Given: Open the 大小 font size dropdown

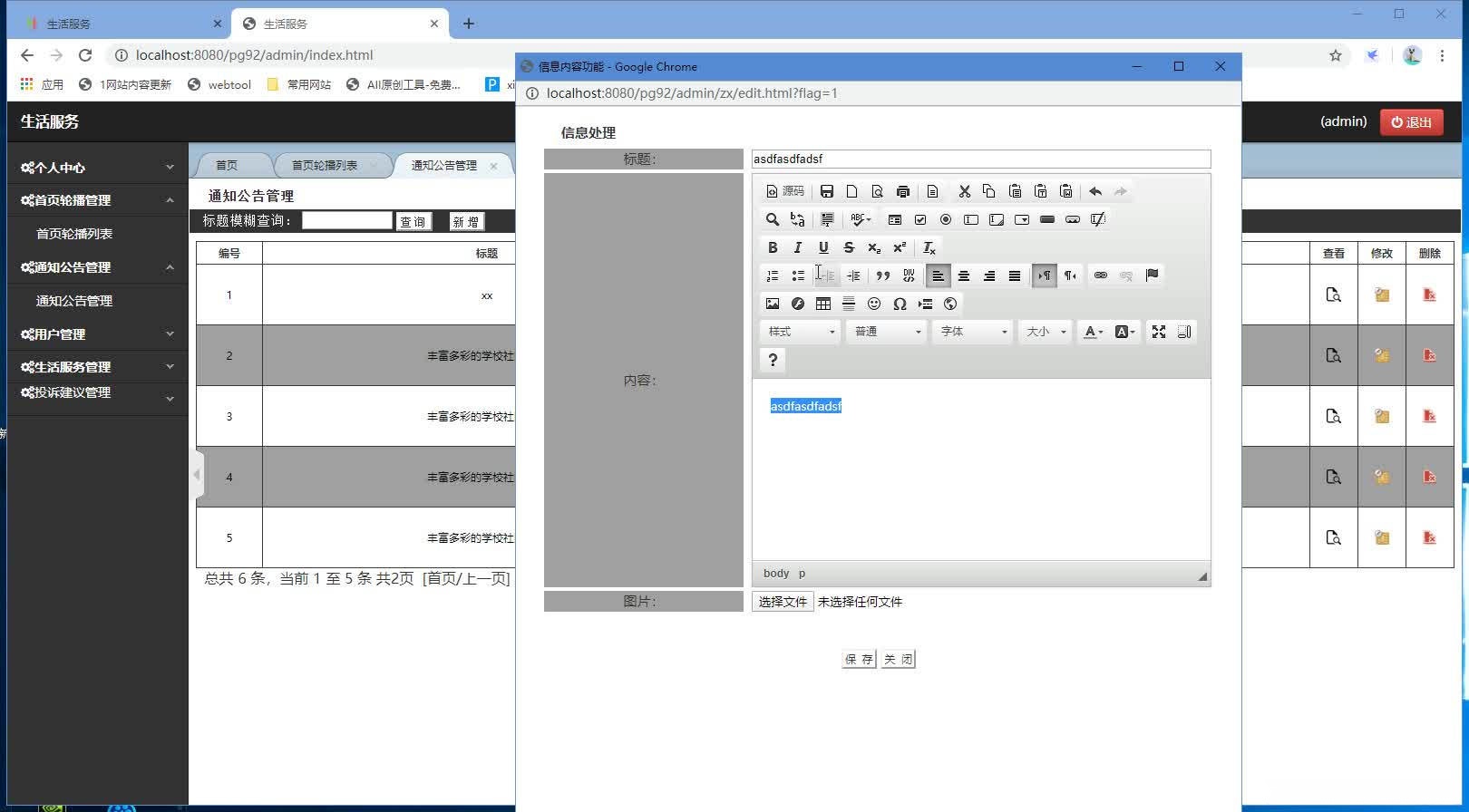Looking at the screenshot, I should 1045,332.
